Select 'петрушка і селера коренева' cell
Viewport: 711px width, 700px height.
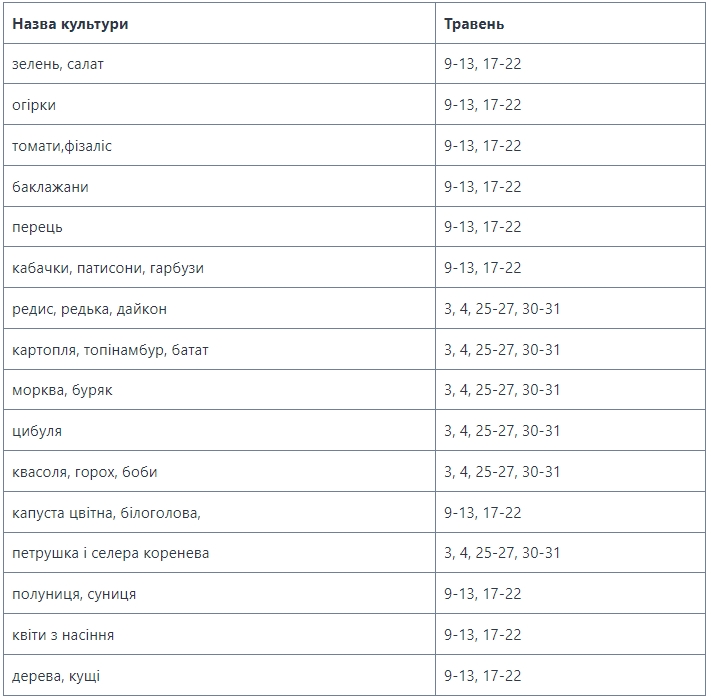coord(110,553)
